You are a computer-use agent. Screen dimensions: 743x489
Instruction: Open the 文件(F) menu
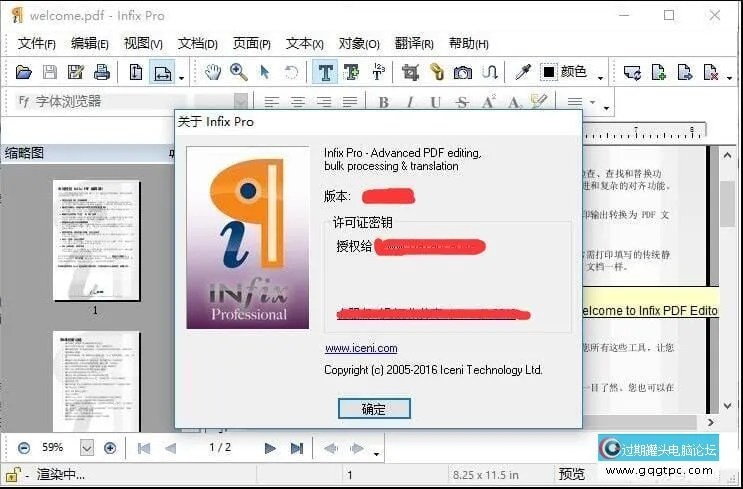point(37,43)
